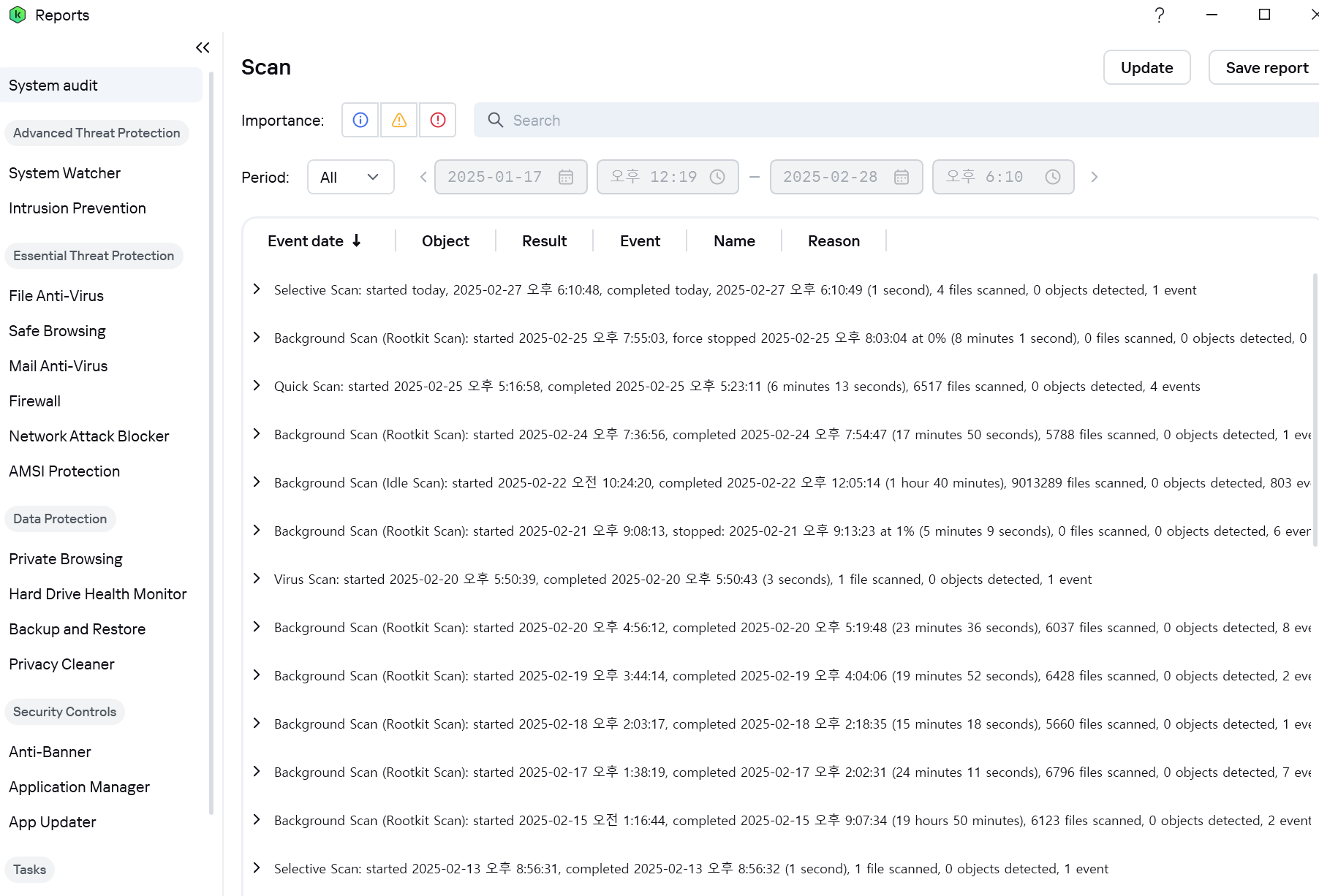This screenshot has width=1319, height=896.
Task: Sort by the Object column header
Action: (x=445, y=241)
